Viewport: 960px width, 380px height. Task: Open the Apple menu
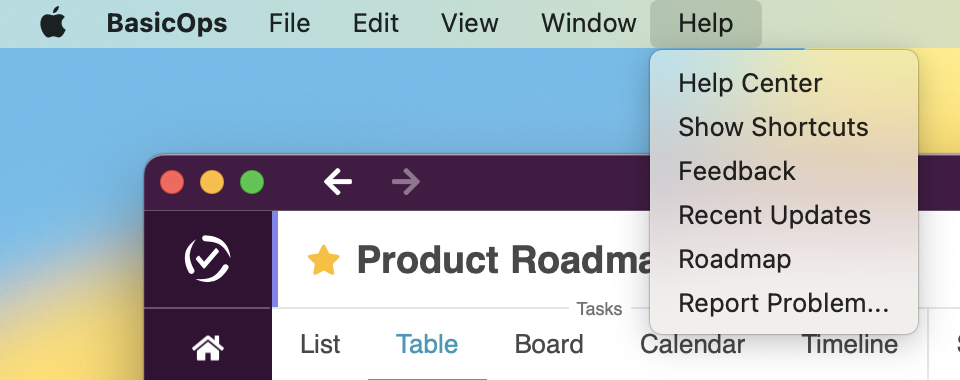[x=53, y=23]
